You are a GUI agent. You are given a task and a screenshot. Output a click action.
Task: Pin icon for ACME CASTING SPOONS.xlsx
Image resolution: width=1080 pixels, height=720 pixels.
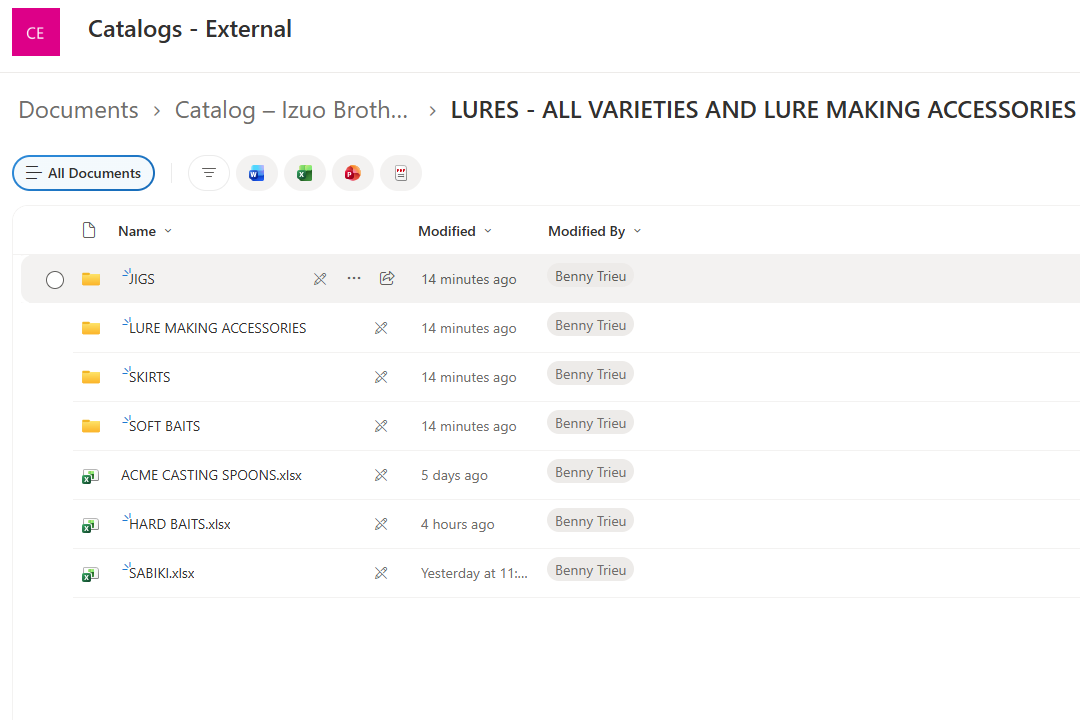[380, 475]
